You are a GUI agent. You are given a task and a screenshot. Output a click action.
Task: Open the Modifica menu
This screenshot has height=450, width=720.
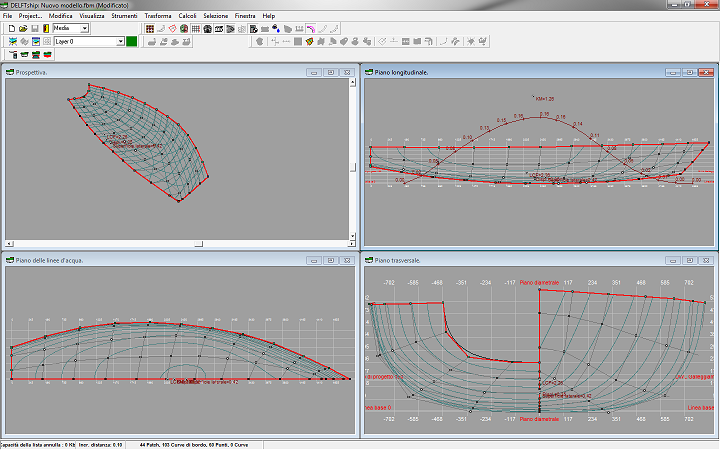click(61, 16)
